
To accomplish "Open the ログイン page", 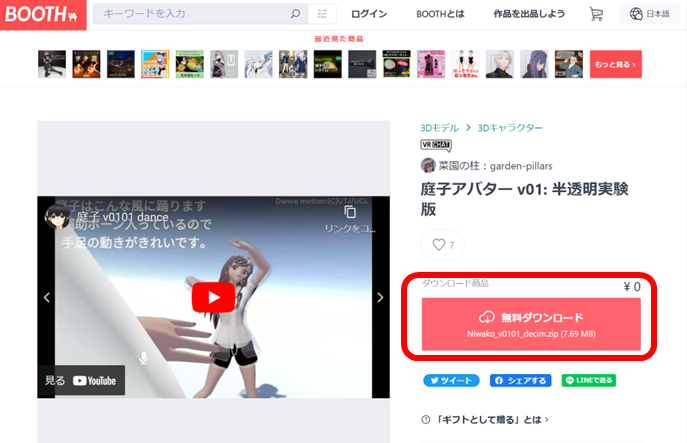I will coord(369,14).
